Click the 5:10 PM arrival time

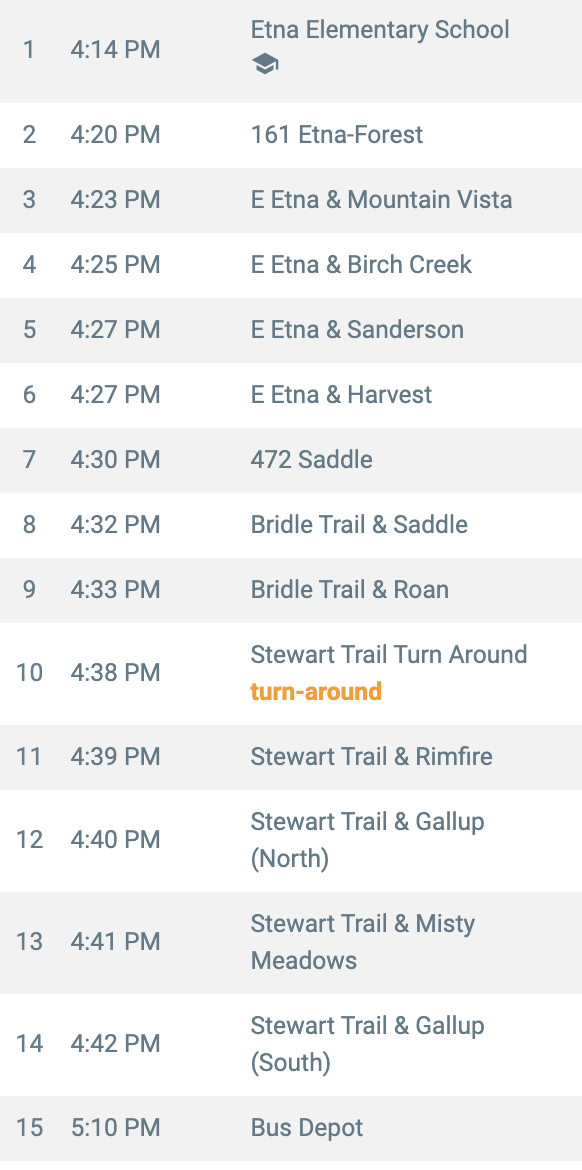(116, 1127)
